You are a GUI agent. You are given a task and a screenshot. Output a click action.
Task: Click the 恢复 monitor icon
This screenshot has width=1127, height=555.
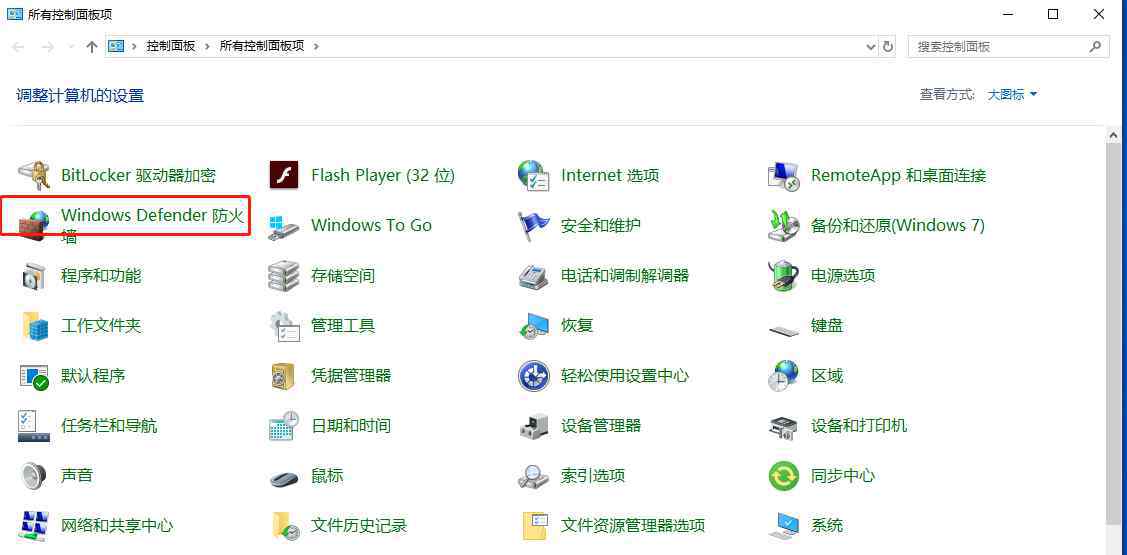pos(533,326)
